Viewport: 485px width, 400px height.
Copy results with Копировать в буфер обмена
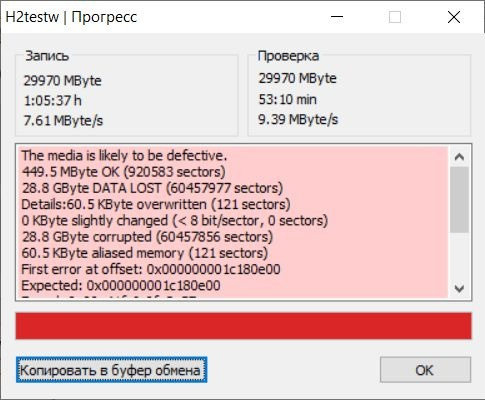click(x=111, y=370)
